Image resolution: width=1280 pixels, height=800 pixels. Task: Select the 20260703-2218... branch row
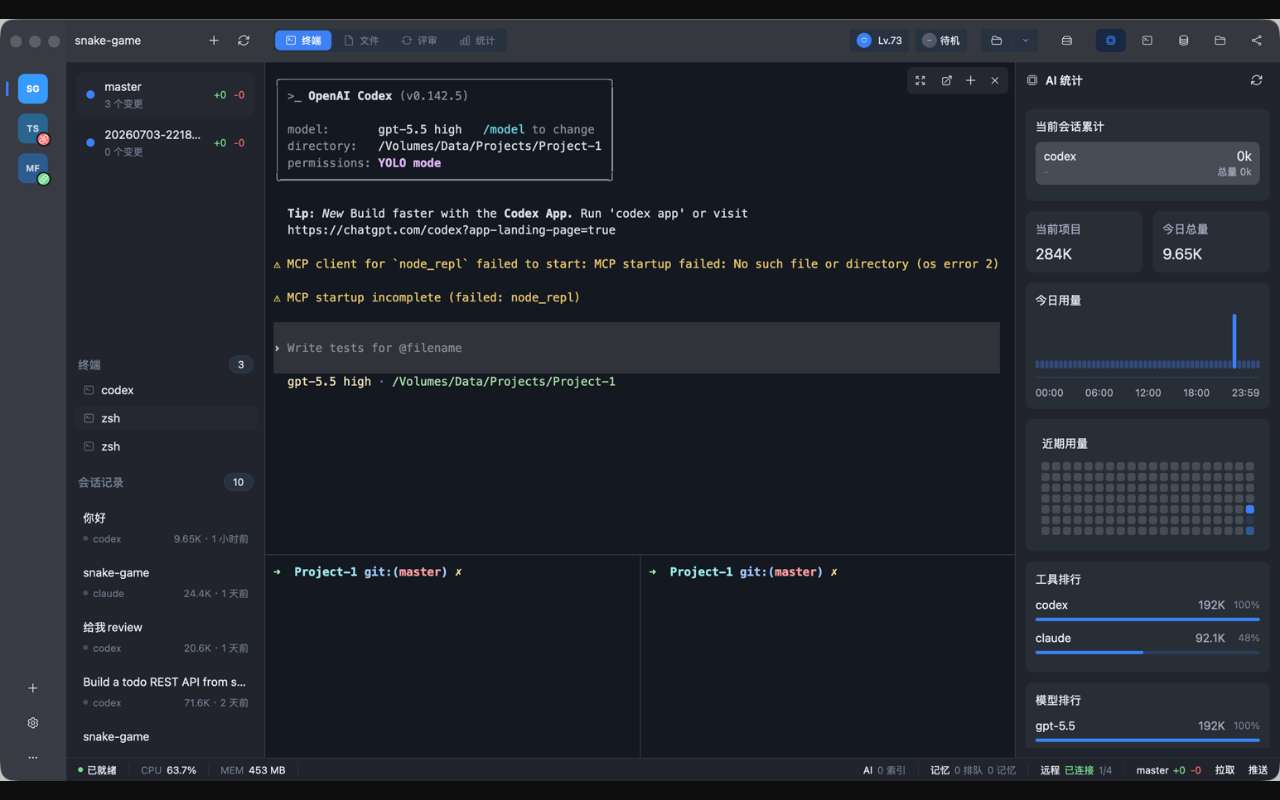[165, 143]
